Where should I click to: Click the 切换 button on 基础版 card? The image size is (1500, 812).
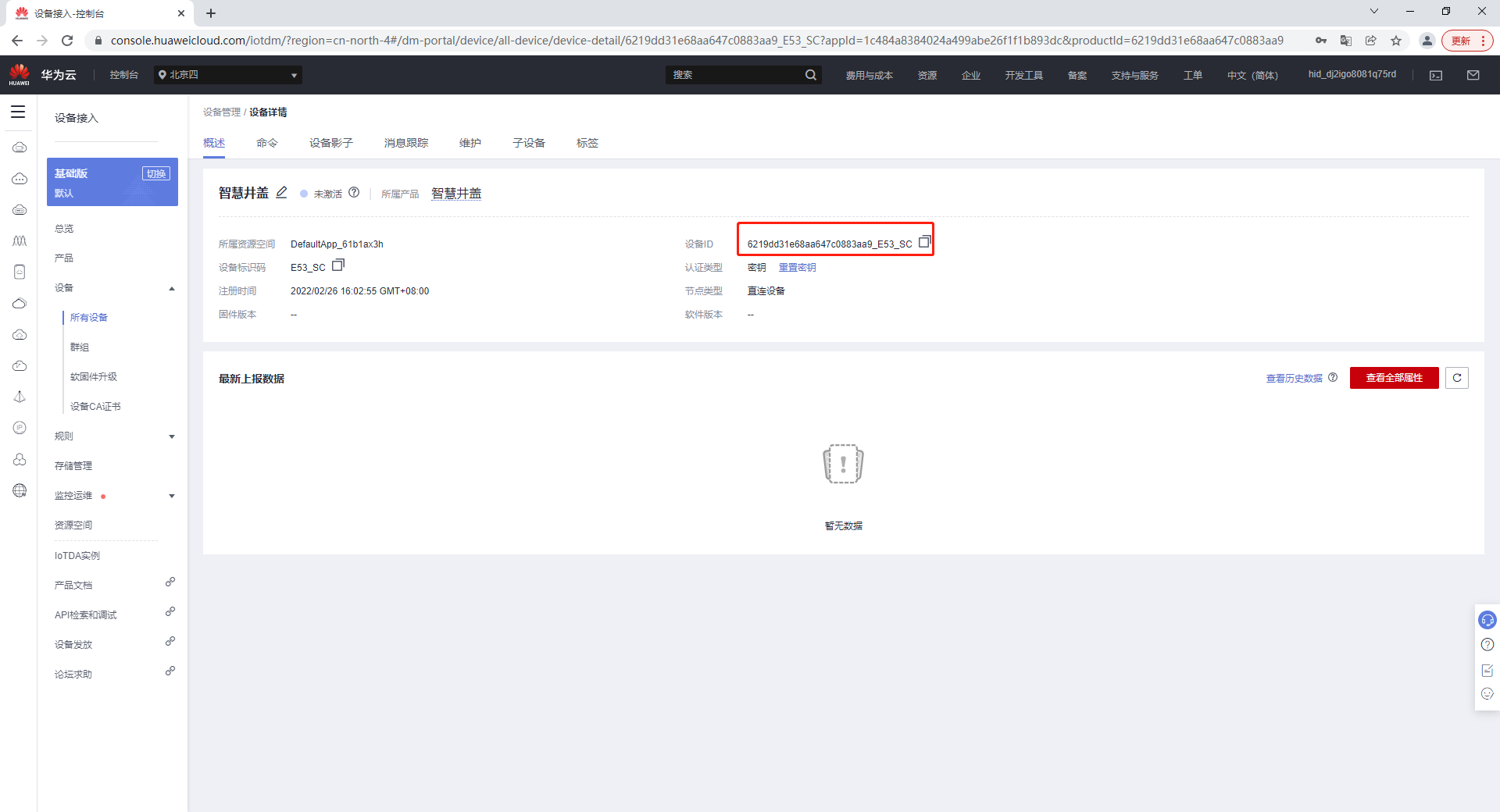[x=156, y=173]
